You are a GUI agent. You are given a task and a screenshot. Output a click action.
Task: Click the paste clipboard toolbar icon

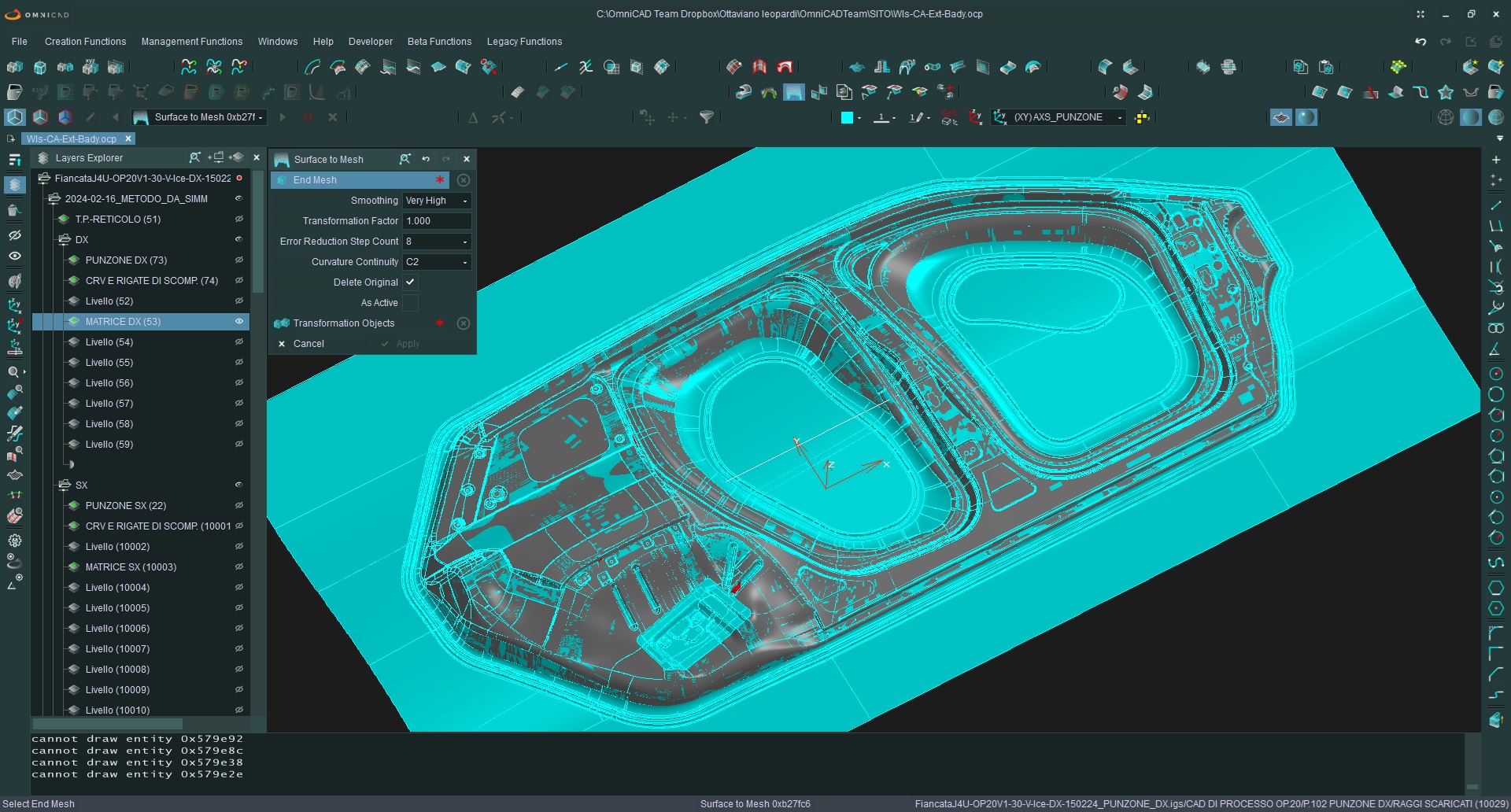point(1326,67)
